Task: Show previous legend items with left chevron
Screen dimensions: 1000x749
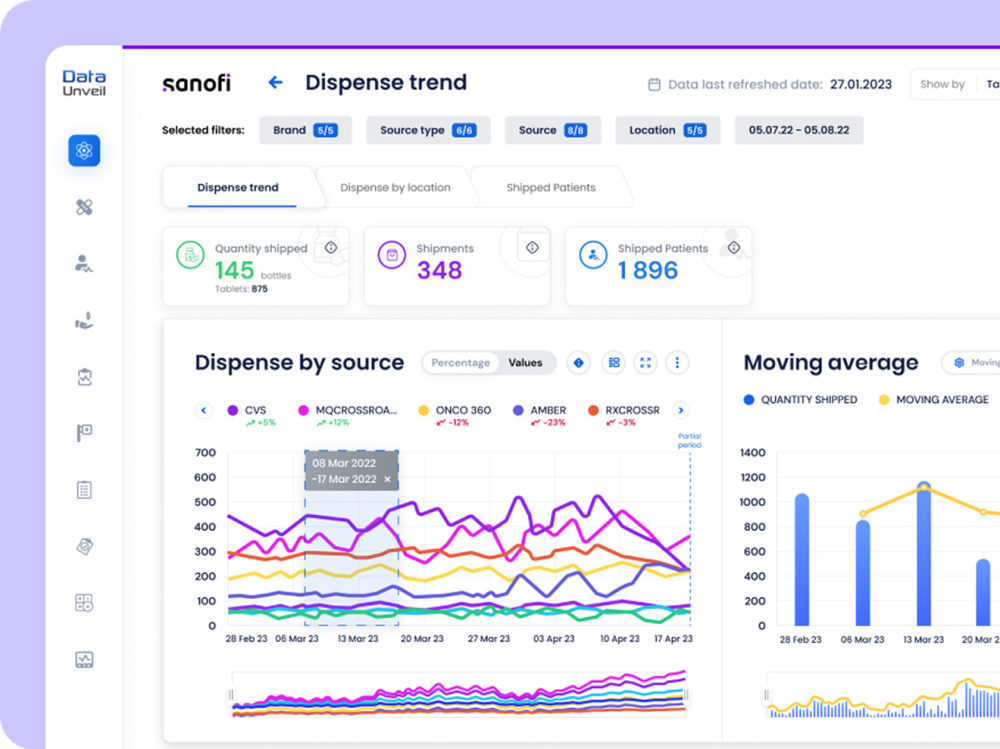Action: (x=203, y=410)
